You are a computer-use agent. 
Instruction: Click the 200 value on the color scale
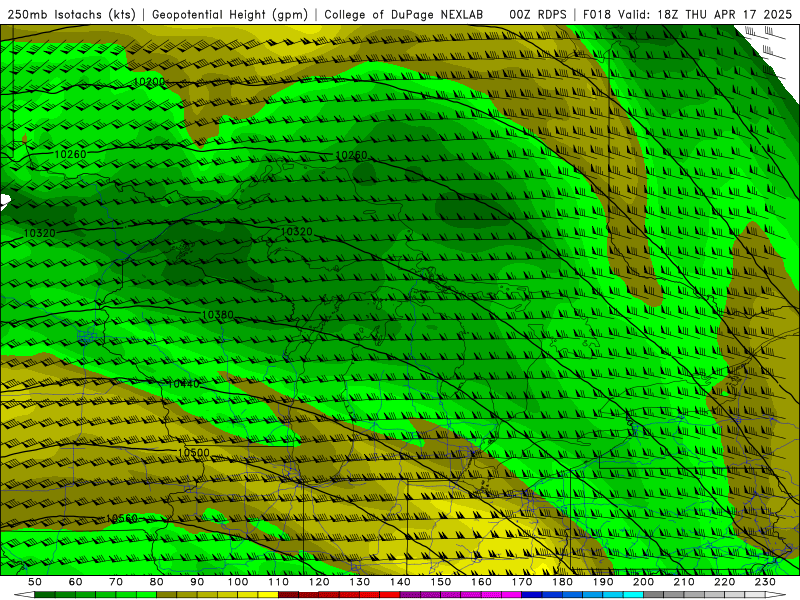click(x=643, y=582)
